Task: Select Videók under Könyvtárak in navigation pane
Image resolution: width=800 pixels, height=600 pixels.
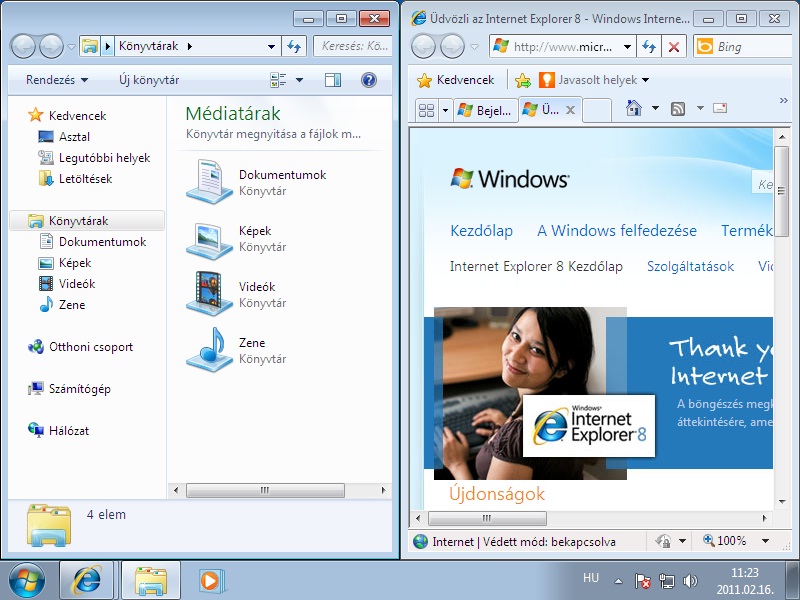Action: pyautogui.click(x=77, y=284)
